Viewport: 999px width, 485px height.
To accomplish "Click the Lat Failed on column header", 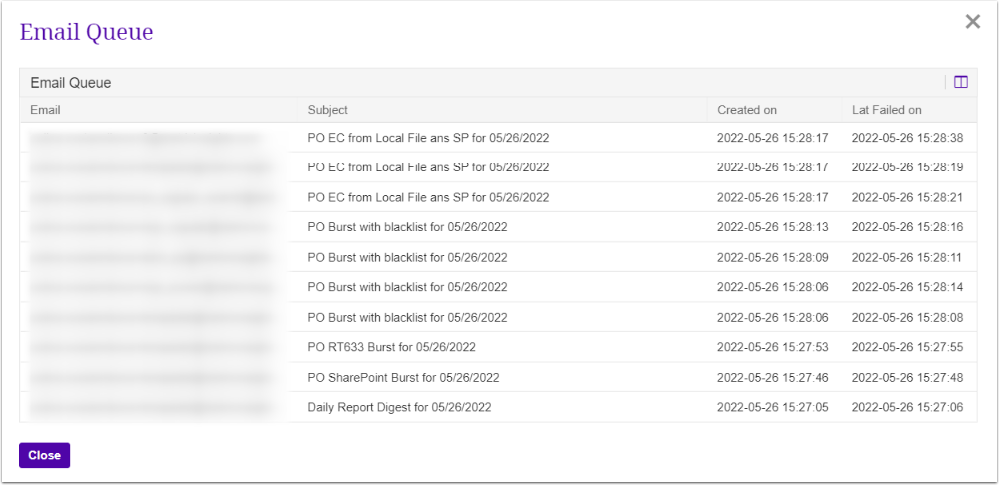I will click(886, 110).
